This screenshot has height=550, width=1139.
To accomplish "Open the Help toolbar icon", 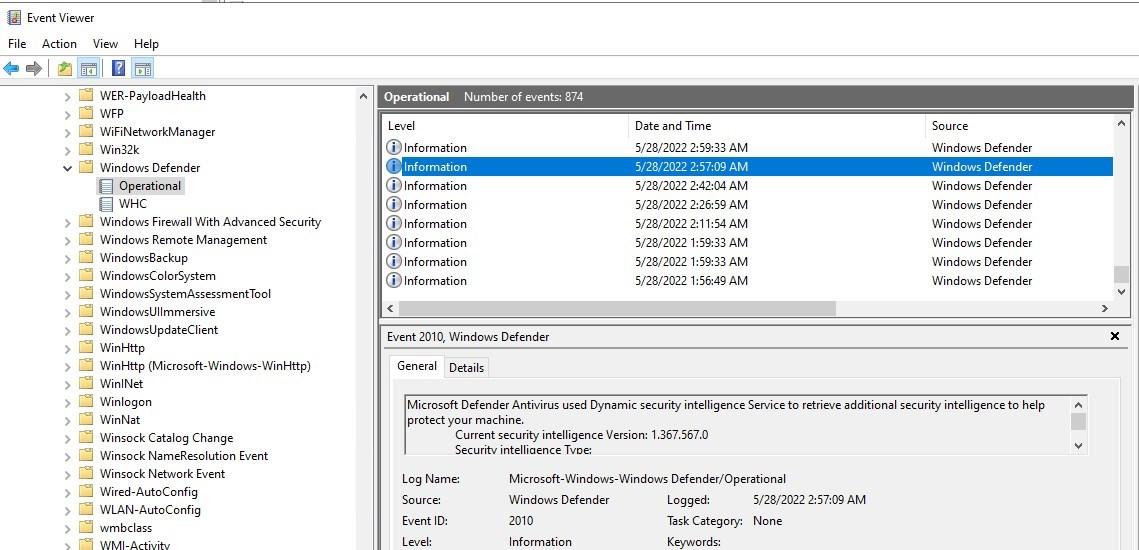I will (118, 69).
